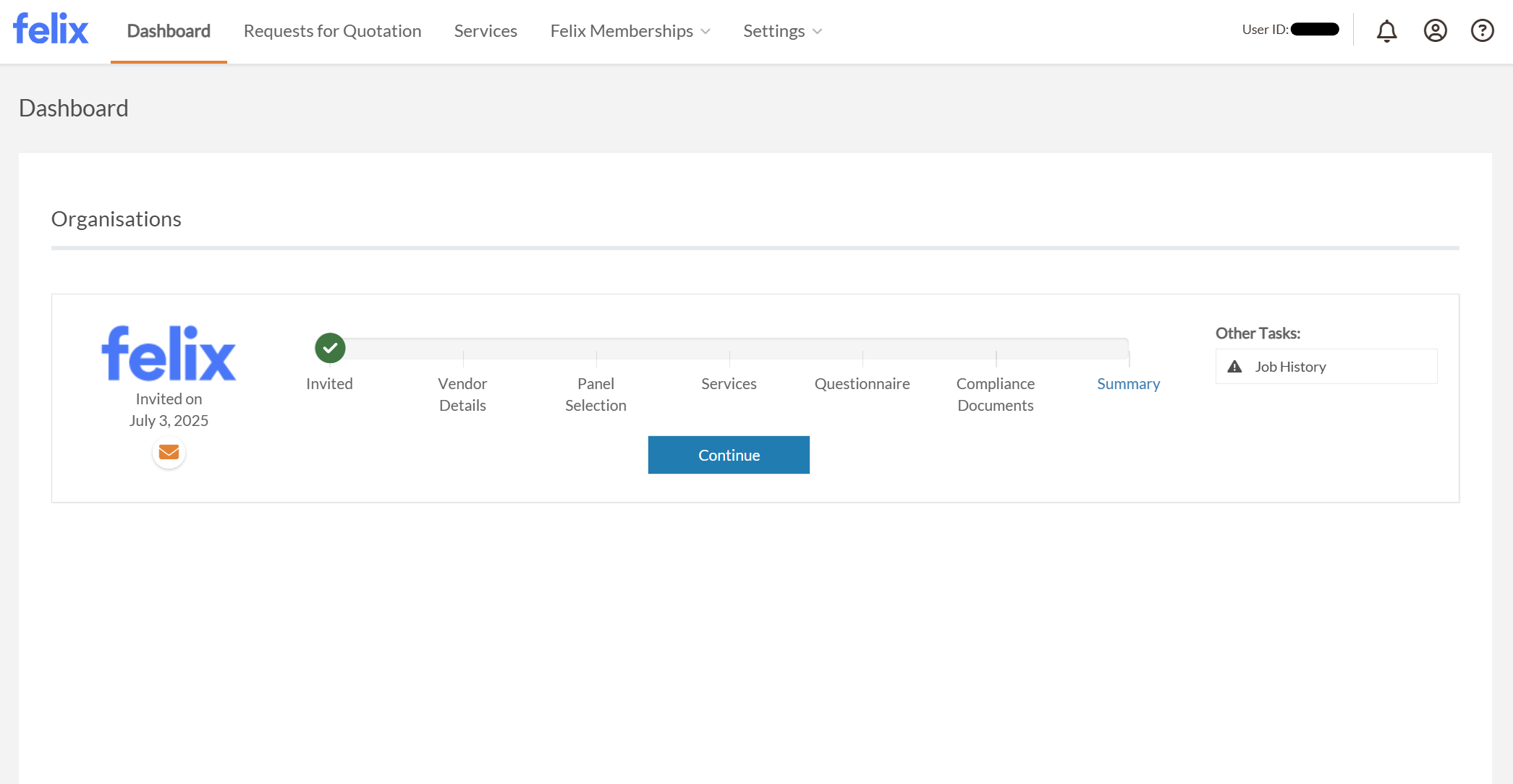Open the Services menu item
The image size is (1513, 784).
[486, 31]
